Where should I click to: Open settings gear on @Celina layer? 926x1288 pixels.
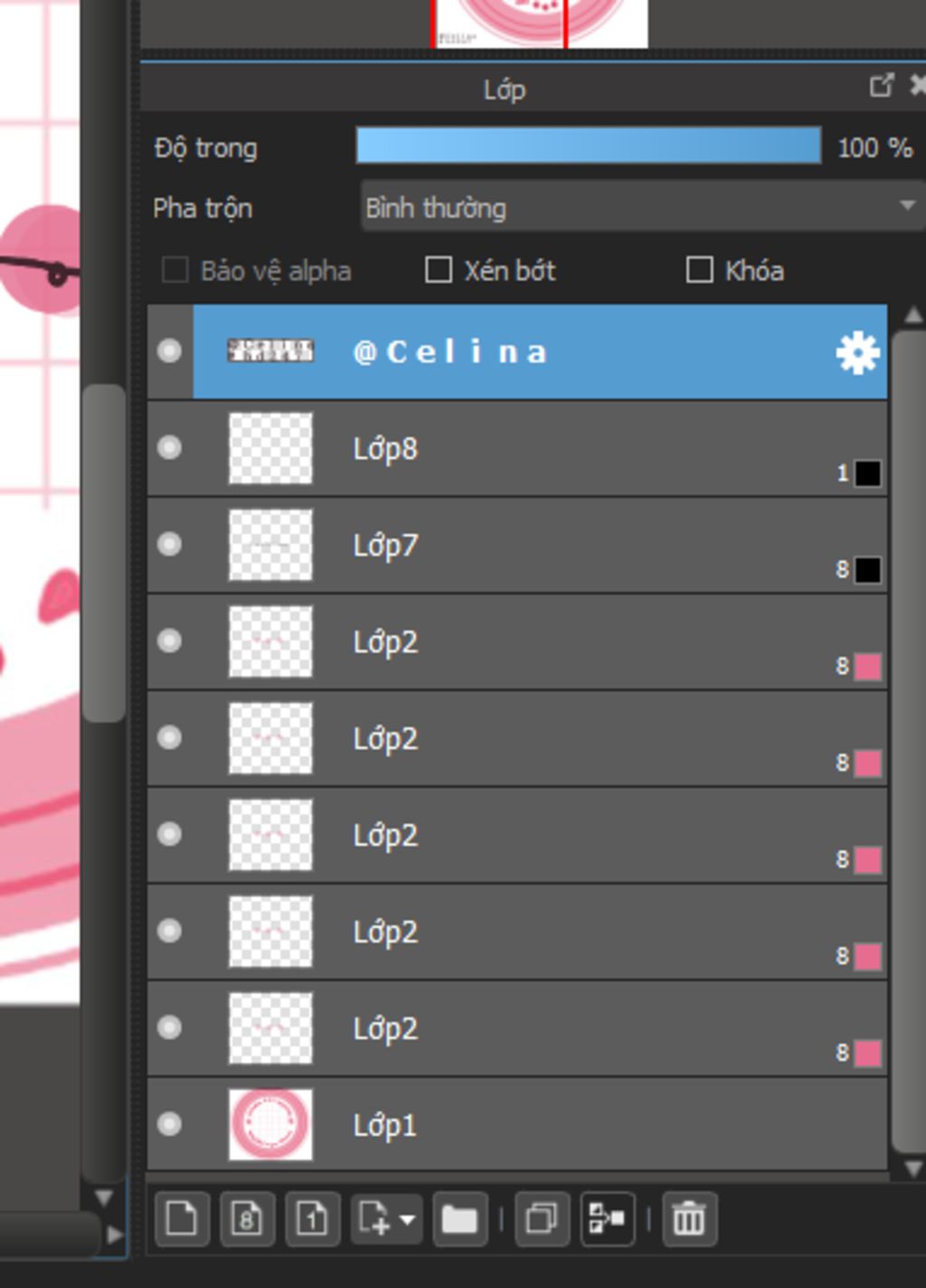(x=857, y=352)
